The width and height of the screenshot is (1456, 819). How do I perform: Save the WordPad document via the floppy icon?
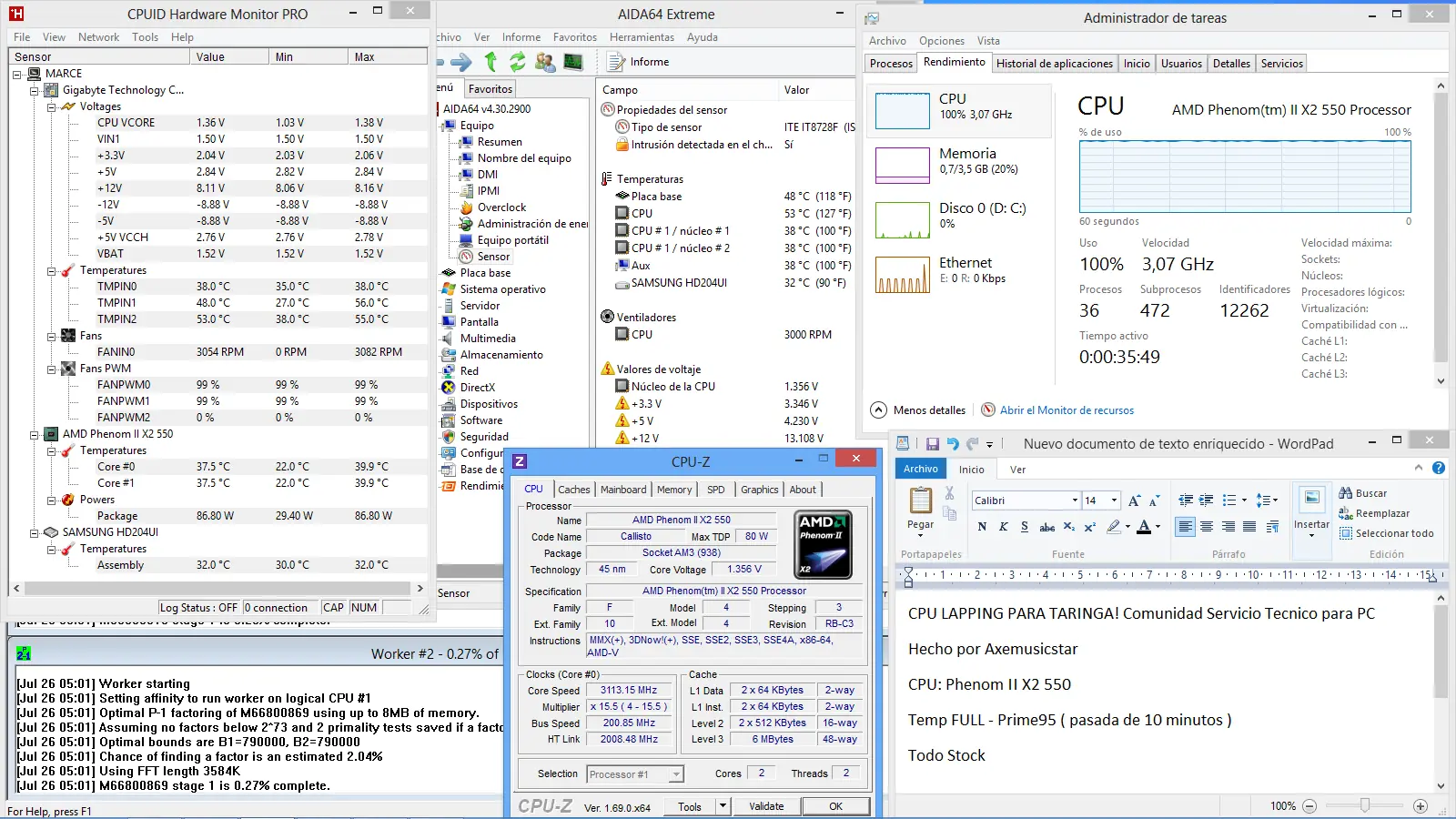coord(933,444)
